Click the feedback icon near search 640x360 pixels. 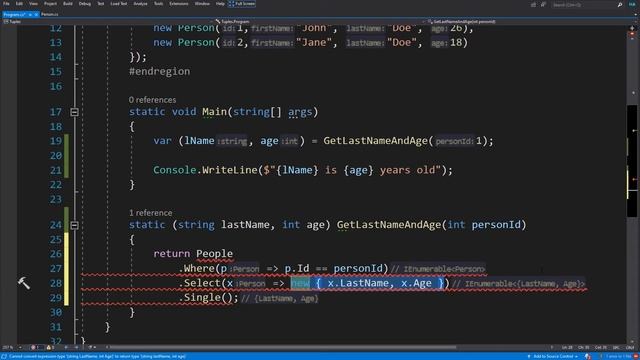tap(543, 4)
